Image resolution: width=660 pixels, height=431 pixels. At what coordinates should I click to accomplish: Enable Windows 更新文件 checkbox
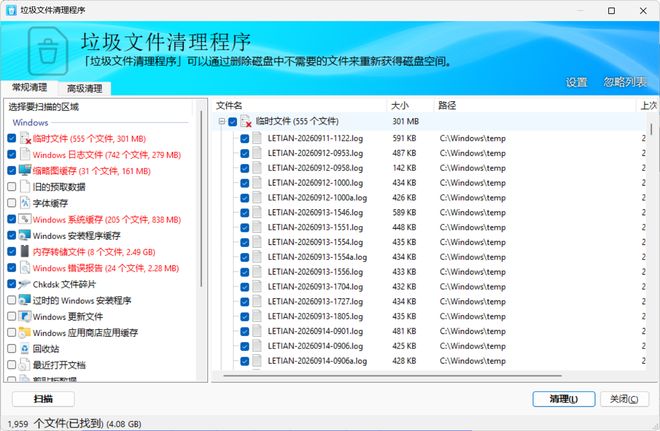(12, 316)
